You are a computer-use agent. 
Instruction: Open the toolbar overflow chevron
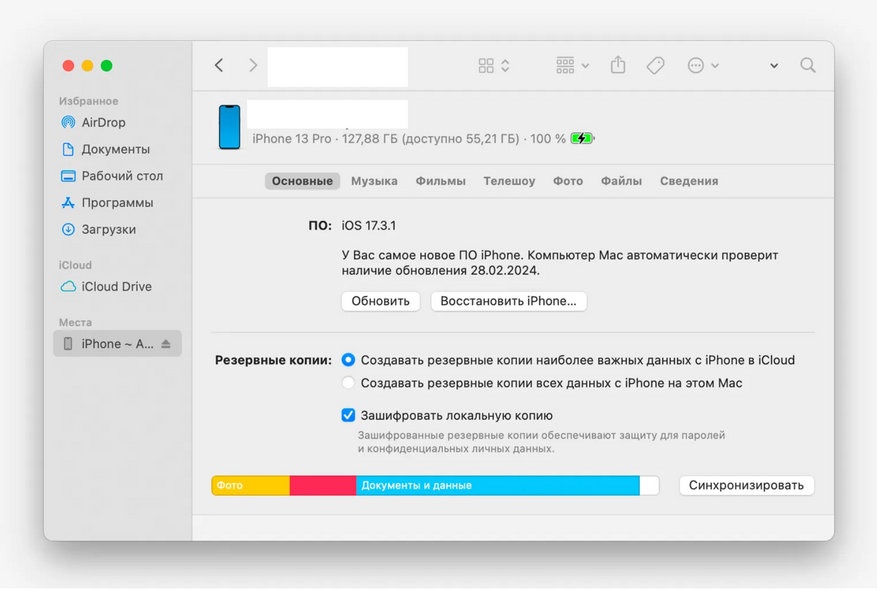point(774,66)
